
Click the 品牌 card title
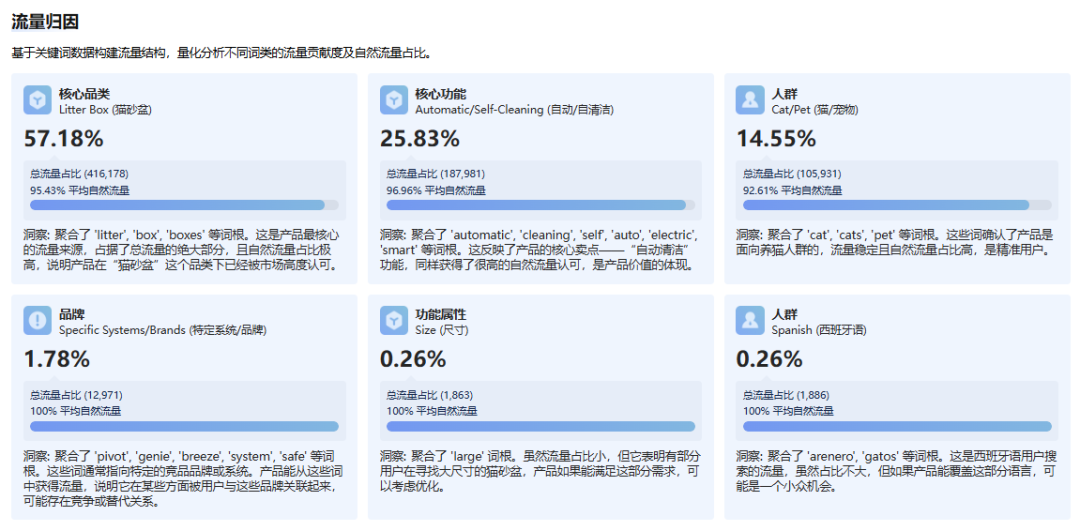tap(72, 315)
